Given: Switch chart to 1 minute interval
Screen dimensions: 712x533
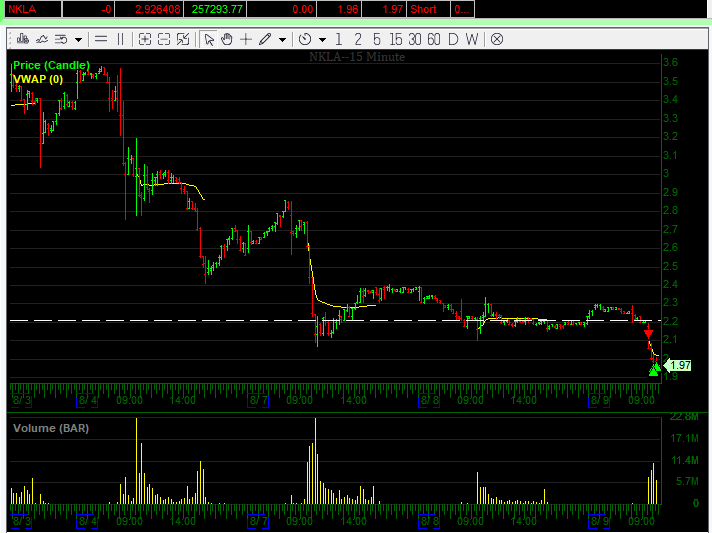Looking at the screenshot, I should tap(339, 39).
